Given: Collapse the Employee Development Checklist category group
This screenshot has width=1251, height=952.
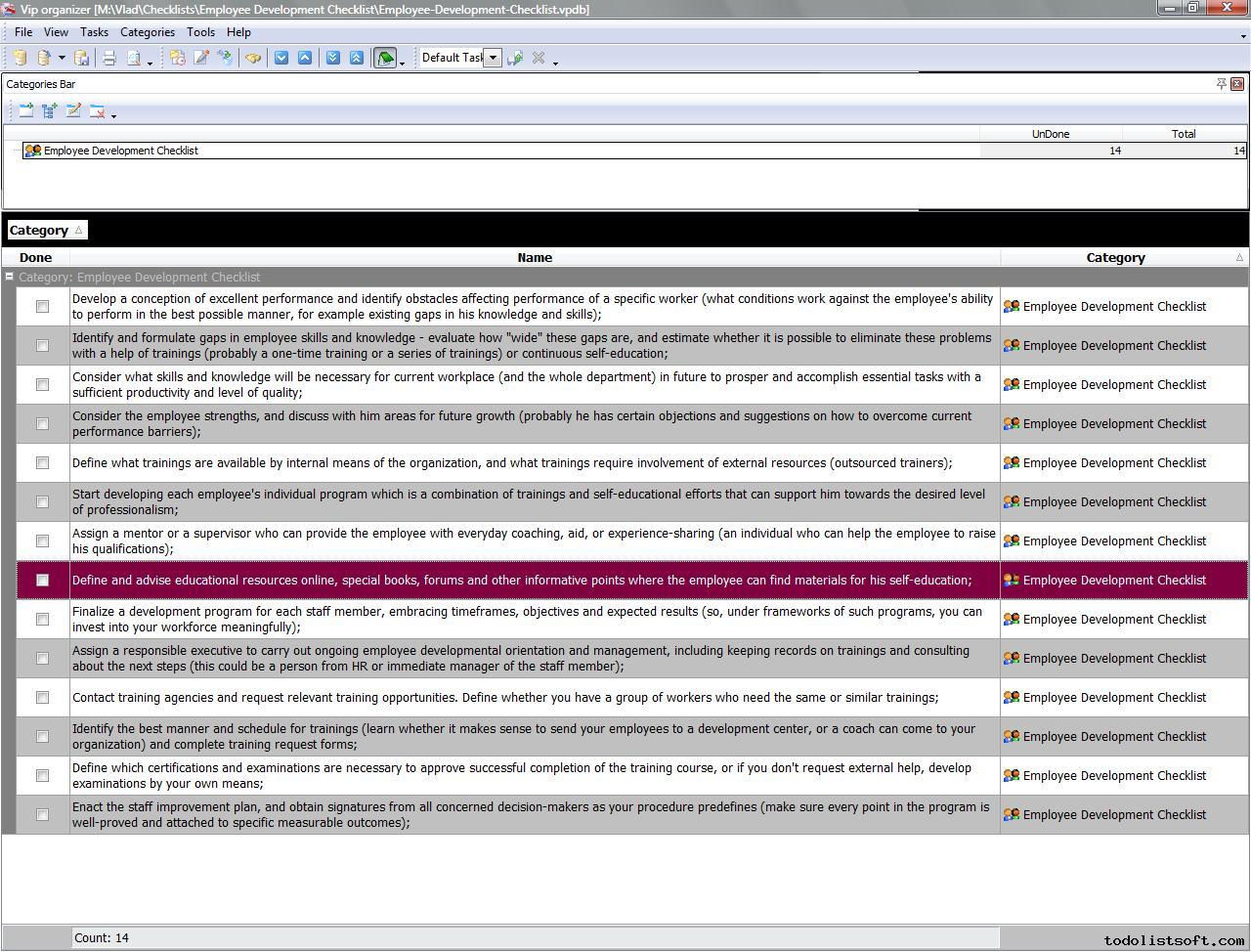Looking at the screenshot, I should click(10, 277).
